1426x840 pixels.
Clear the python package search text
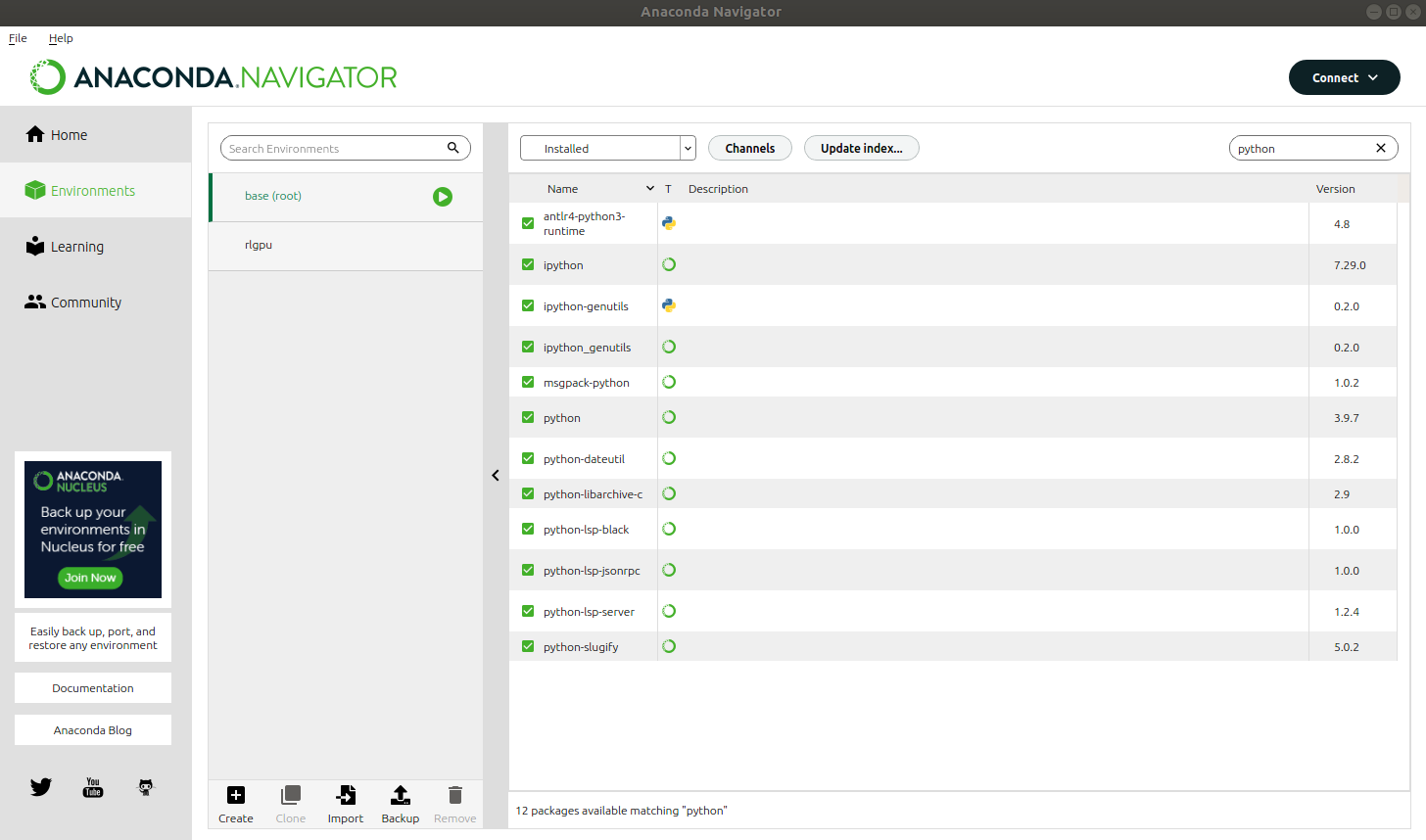(1381, 148)
